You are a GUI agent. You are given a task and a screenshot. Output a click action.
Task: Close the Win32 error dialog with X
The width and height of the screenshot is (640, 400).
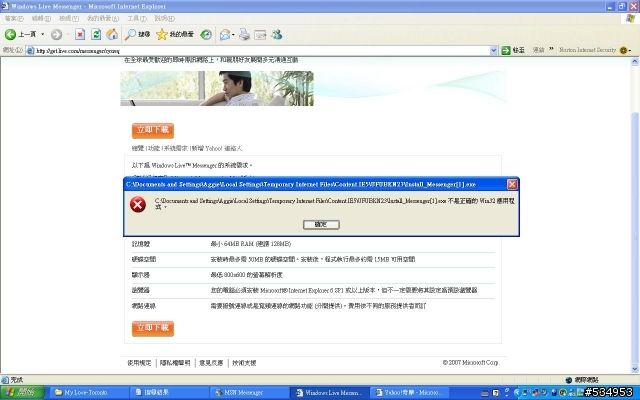pos(512,184)
